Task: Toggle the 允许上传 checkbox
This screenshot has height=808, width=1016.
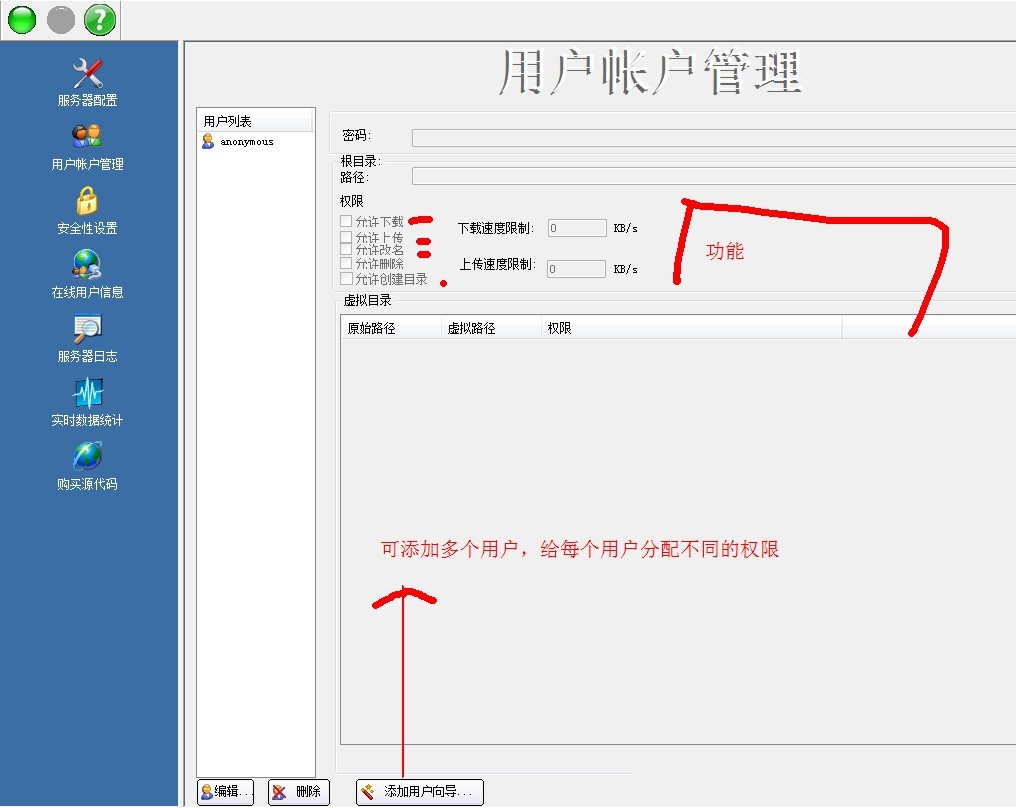Action: 346,238
